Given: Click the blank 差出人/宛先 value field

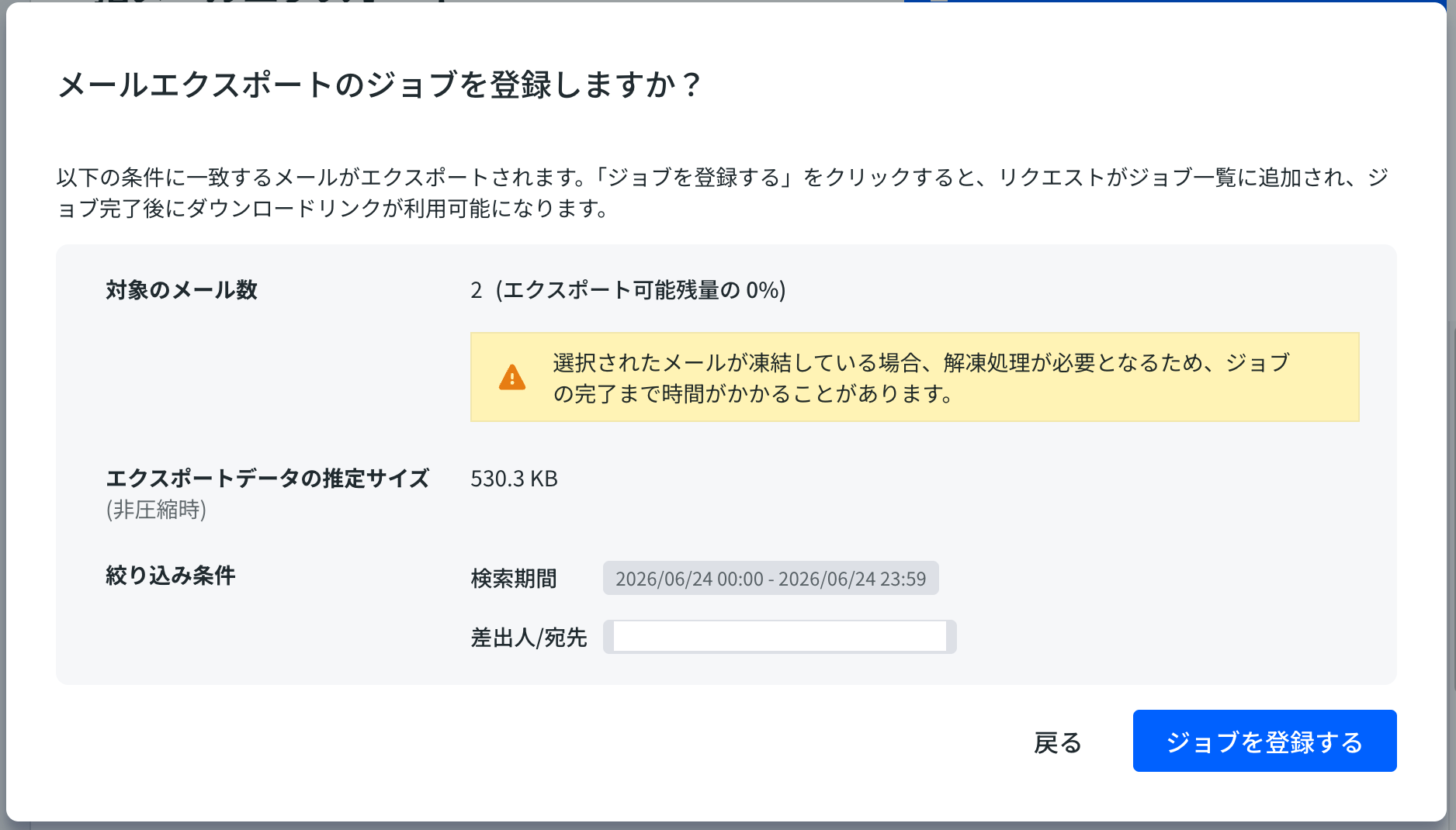Looking at the screenshot, I should [x=779, y=637].
